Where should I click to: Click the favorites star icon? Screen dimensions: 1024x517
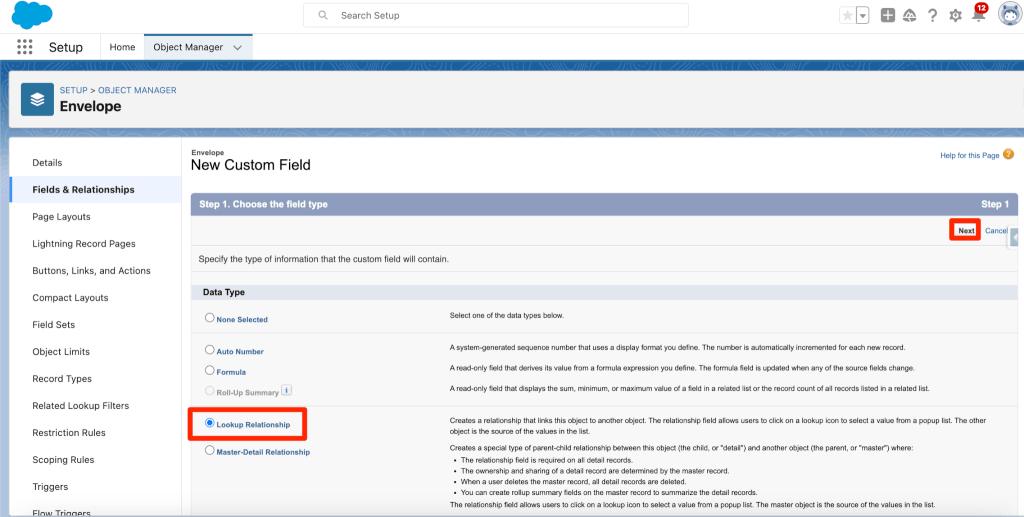pyautogui.click(x=848, y=15)
